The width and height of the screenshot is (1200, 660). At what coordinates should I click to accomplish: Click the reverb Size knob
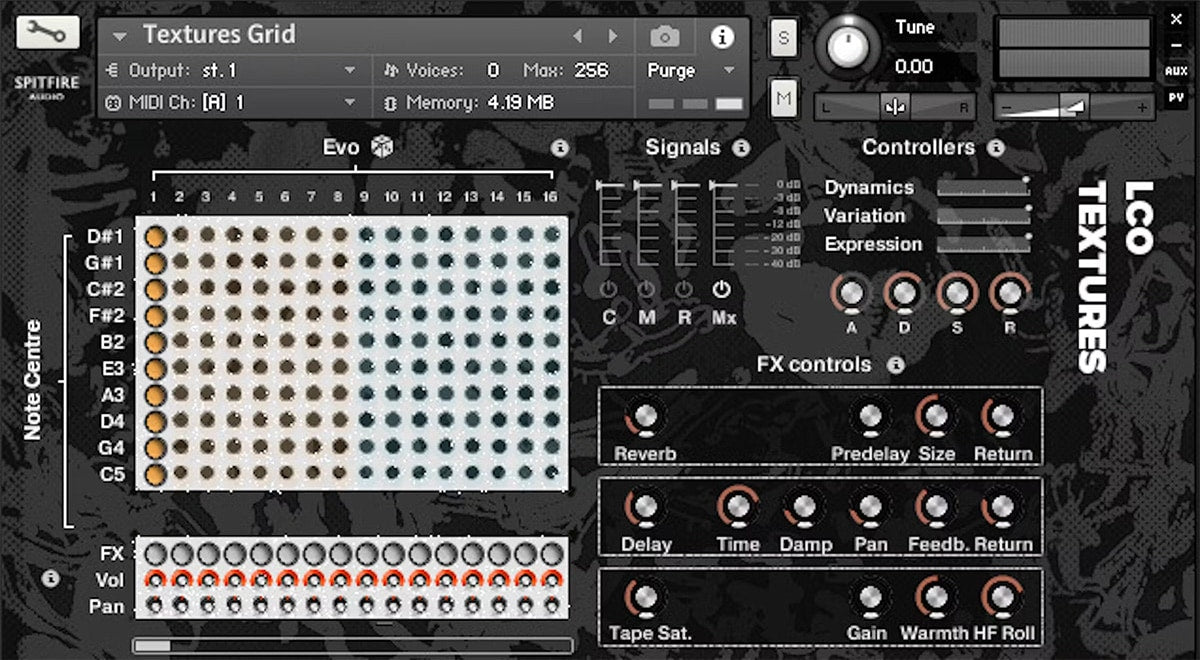click(936, 418)
